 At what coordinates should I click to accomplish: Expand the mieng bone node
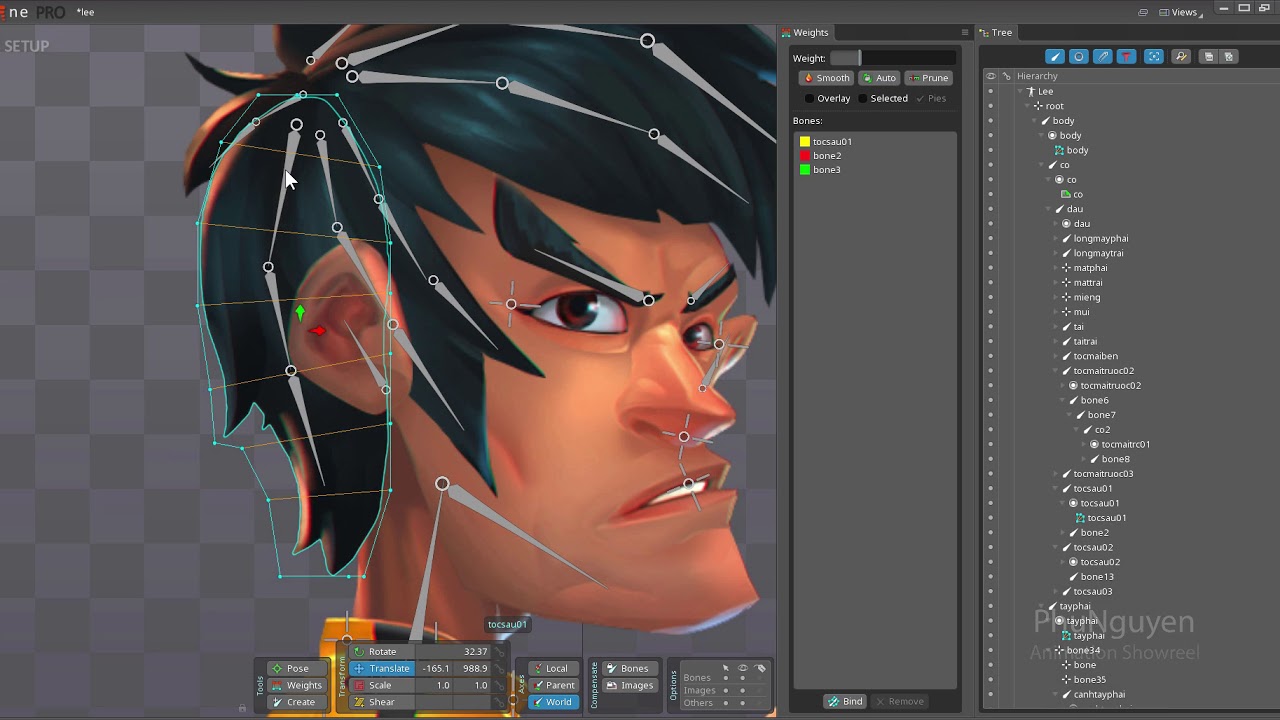point(1056,297)
